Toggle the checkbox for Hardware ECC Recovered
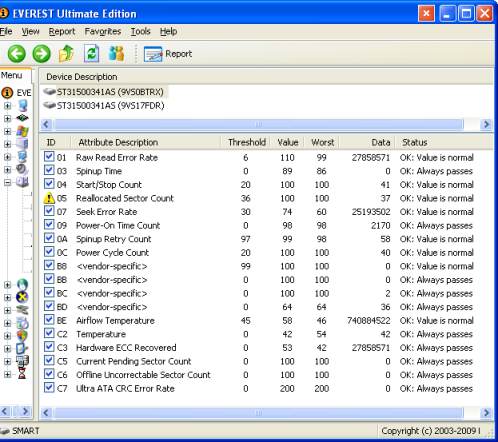Screen dimensions: 498x442 tap(49, 347)
